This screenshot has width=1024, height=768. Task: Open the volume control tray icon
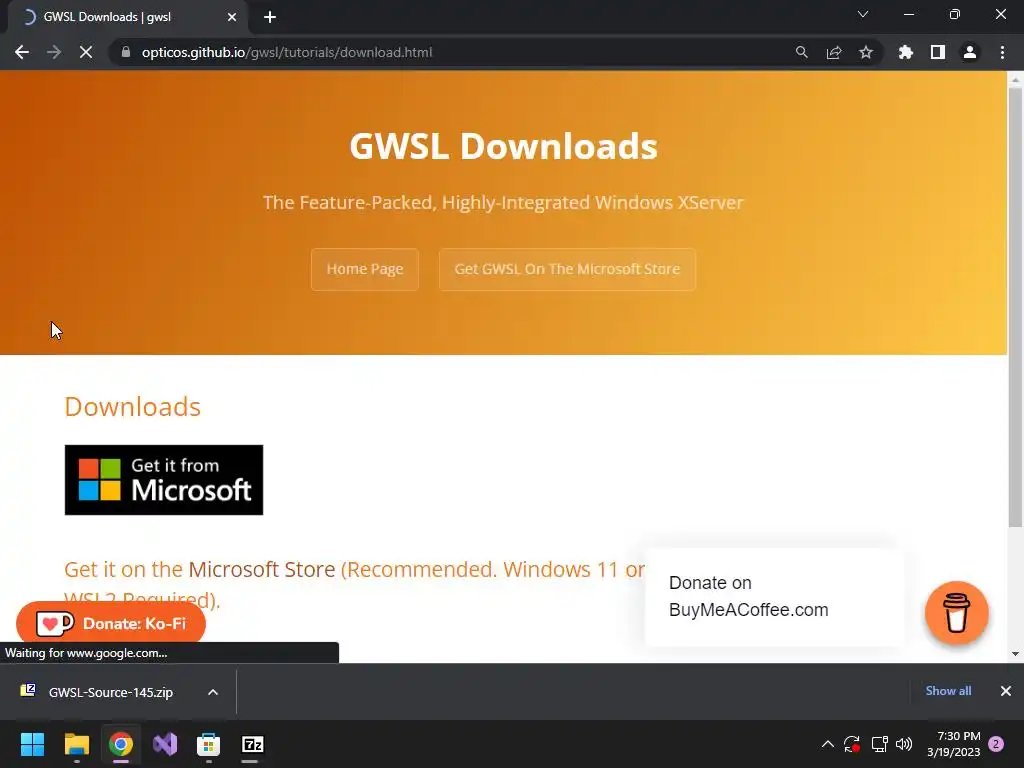904,744
